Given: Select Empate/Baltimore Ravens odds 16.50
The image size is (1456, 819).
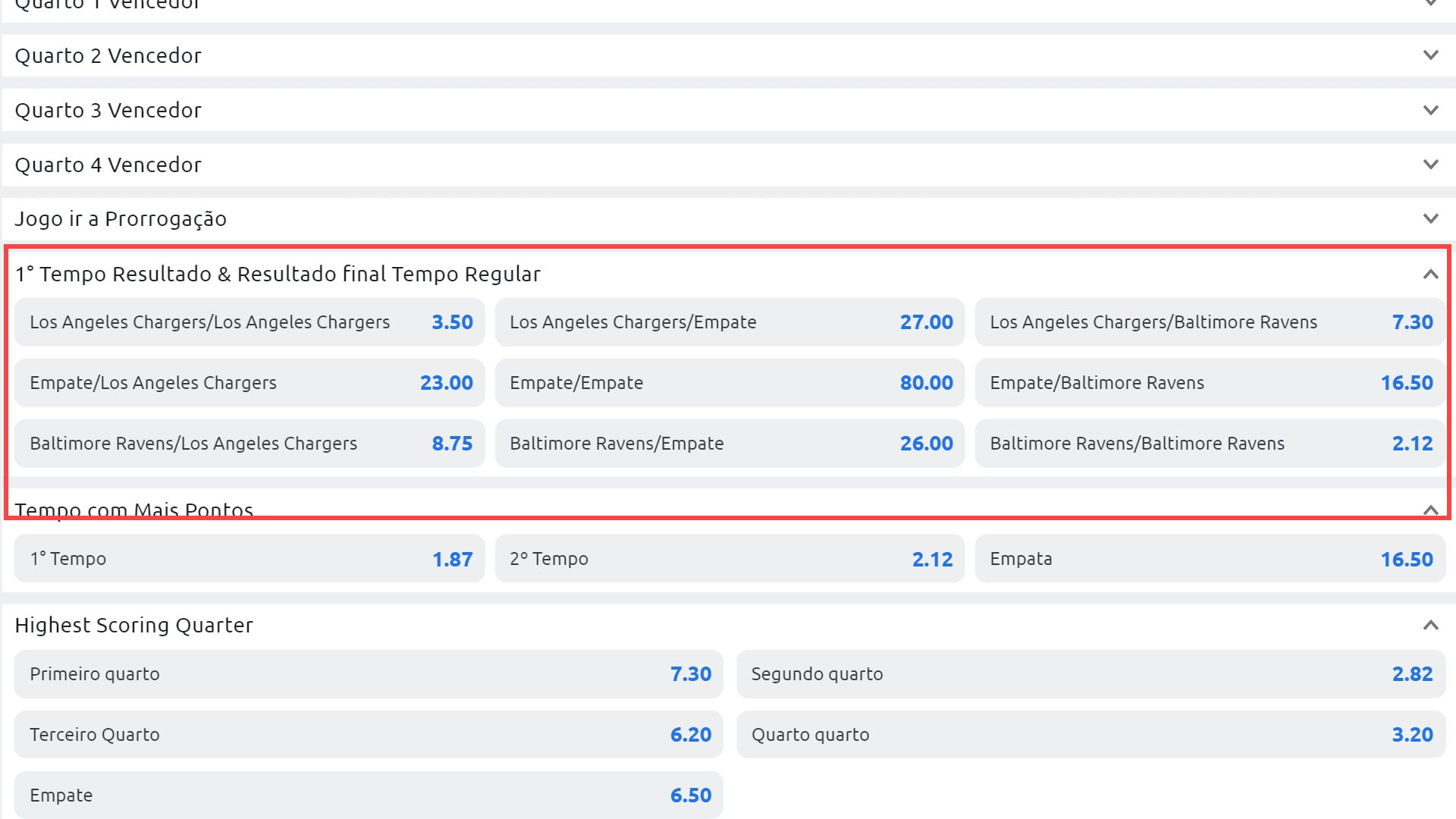Looking at the screenshot, I should click(x=1210, y=383).
